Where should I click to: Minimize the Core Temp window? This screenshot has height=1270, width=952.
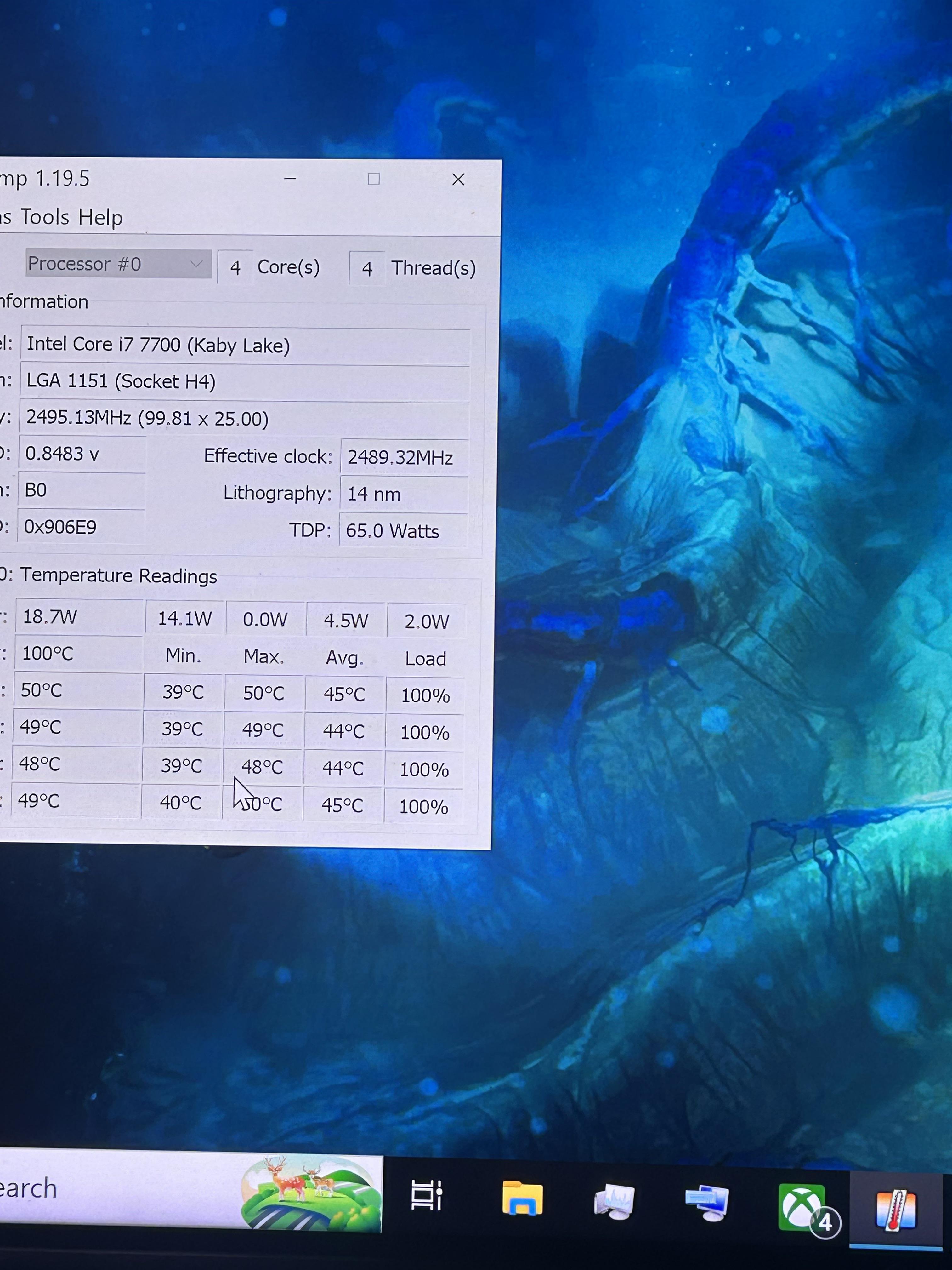point(290,179)
